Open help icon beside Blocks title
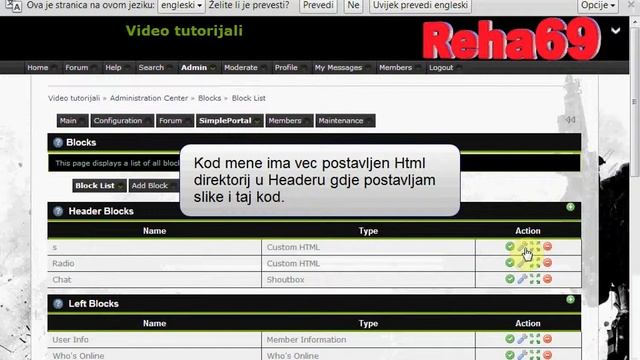This screenshot has height=360, width=640. [58, 142]
